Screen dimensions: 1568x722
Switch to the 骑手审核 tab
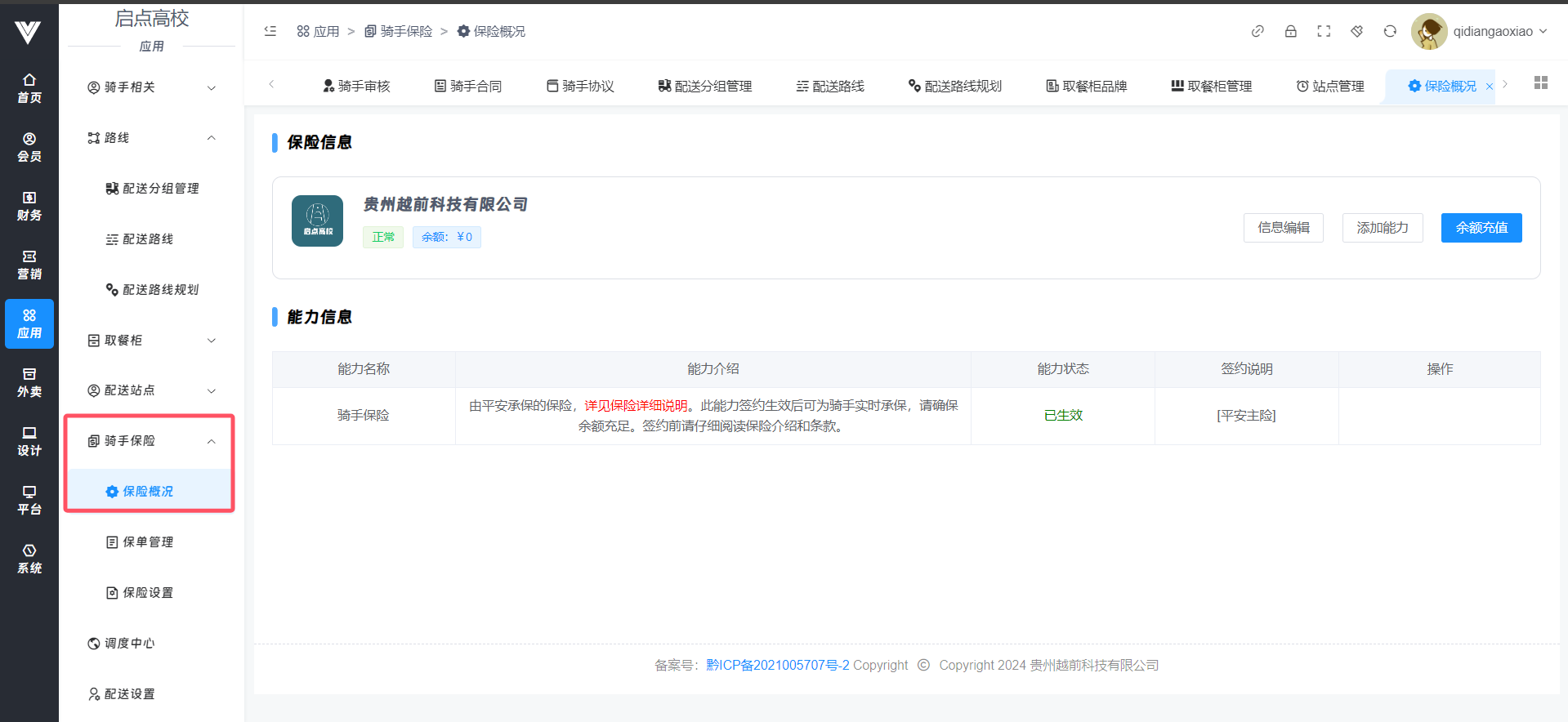click(x=356, y=86)
